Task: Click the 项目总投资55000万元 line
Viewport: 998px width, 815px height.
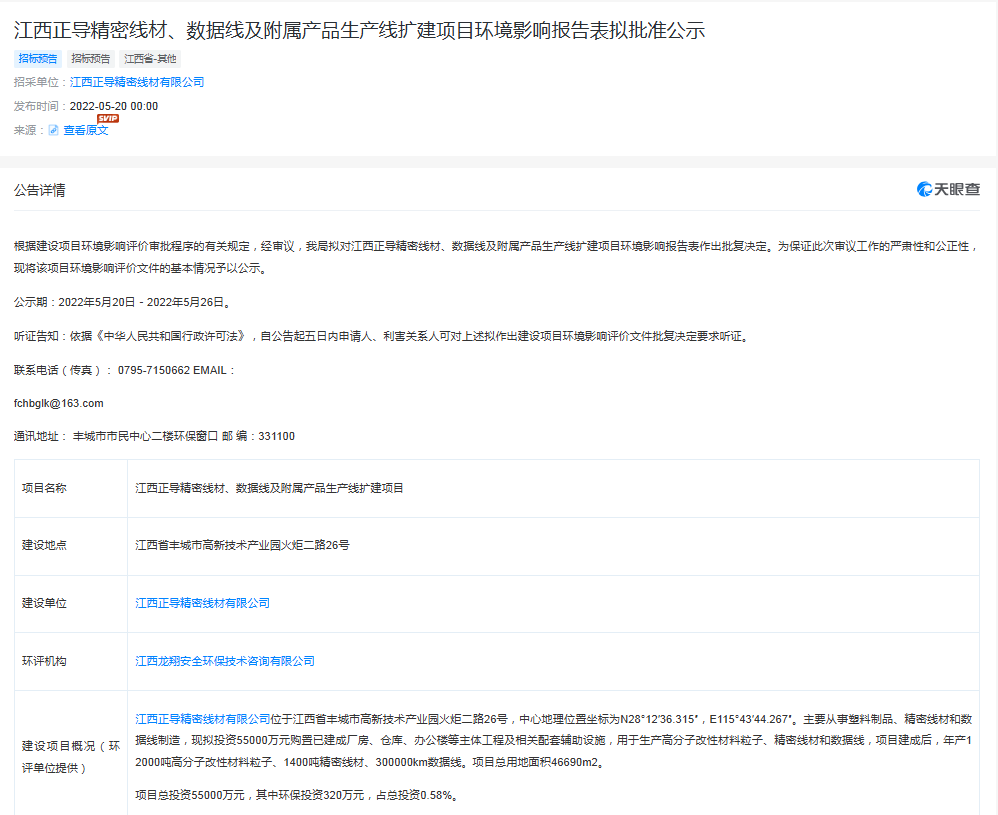Action: 297,795
